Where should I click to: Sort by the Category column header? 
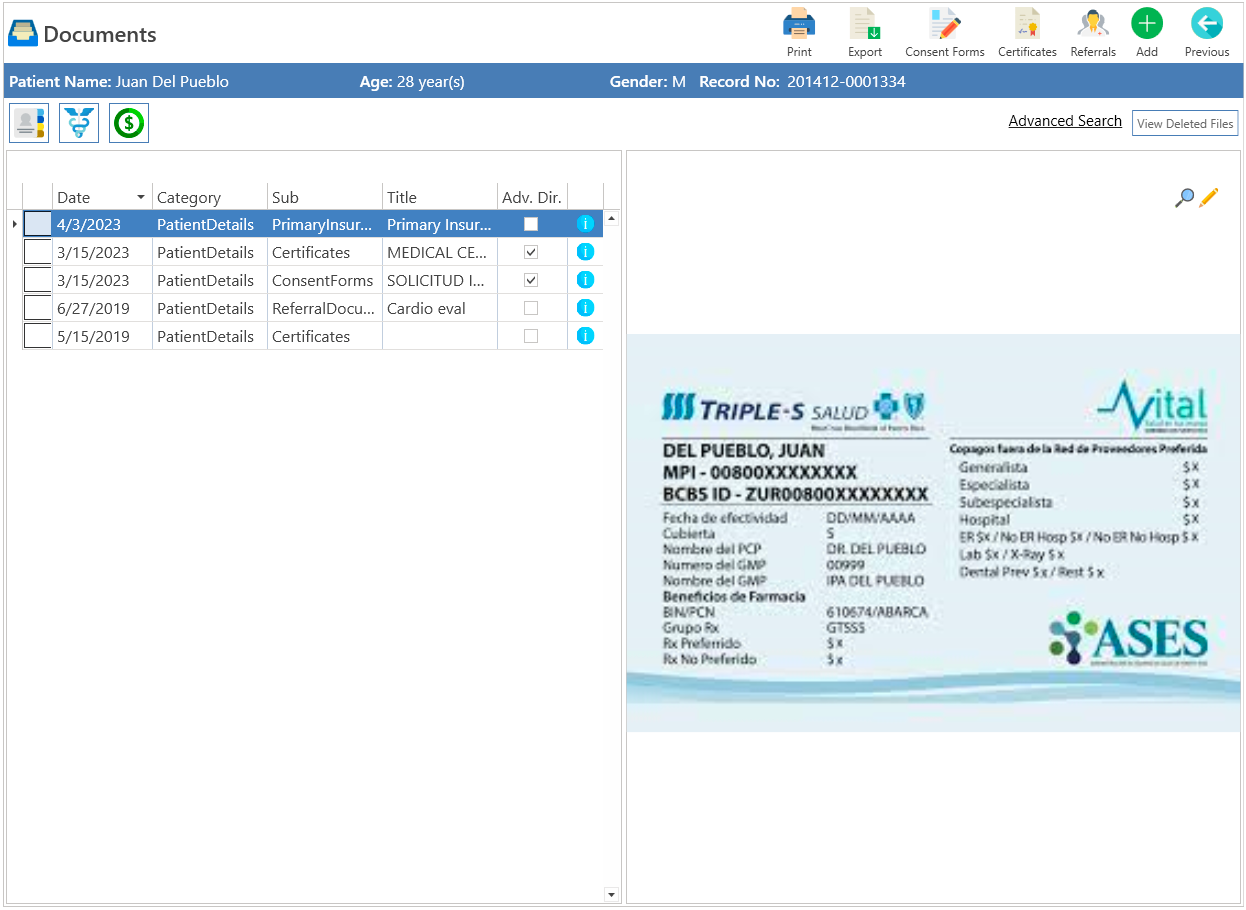coord(210,197)
